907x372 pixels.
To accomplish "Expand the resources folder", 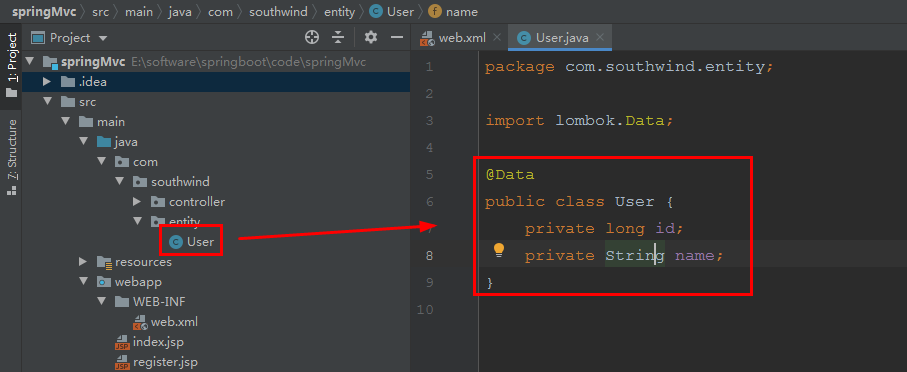I will coord(84,262).
